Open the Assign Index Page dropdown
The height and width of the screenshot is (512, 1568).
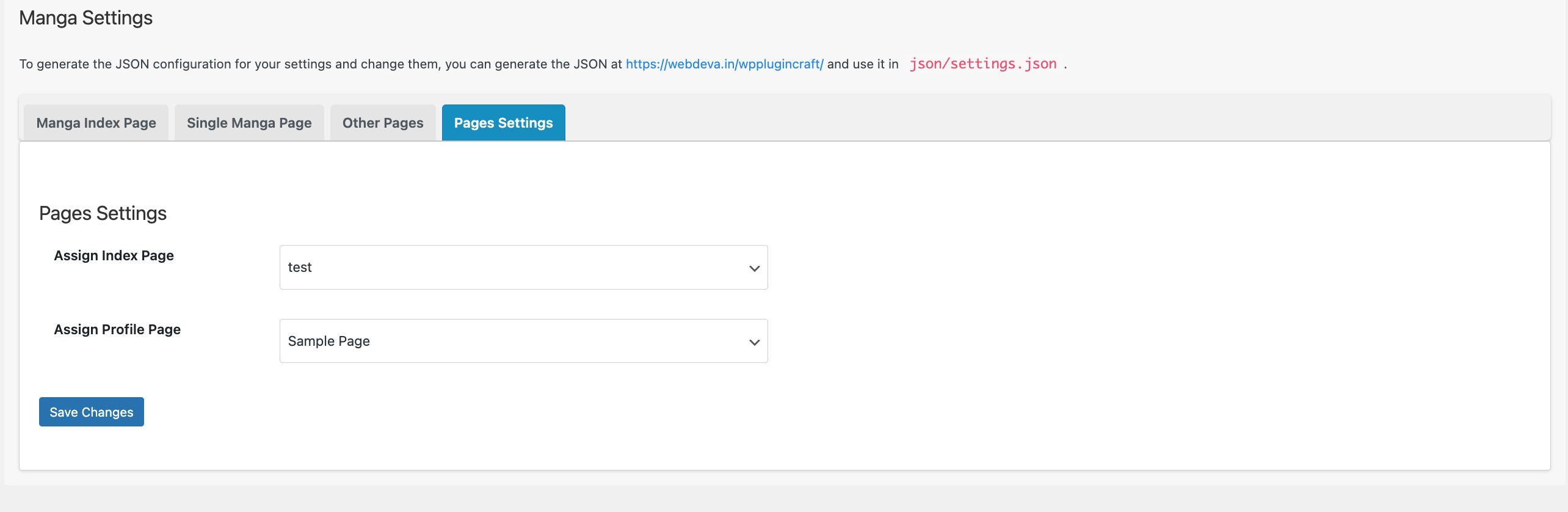click(x=523, y=268)
